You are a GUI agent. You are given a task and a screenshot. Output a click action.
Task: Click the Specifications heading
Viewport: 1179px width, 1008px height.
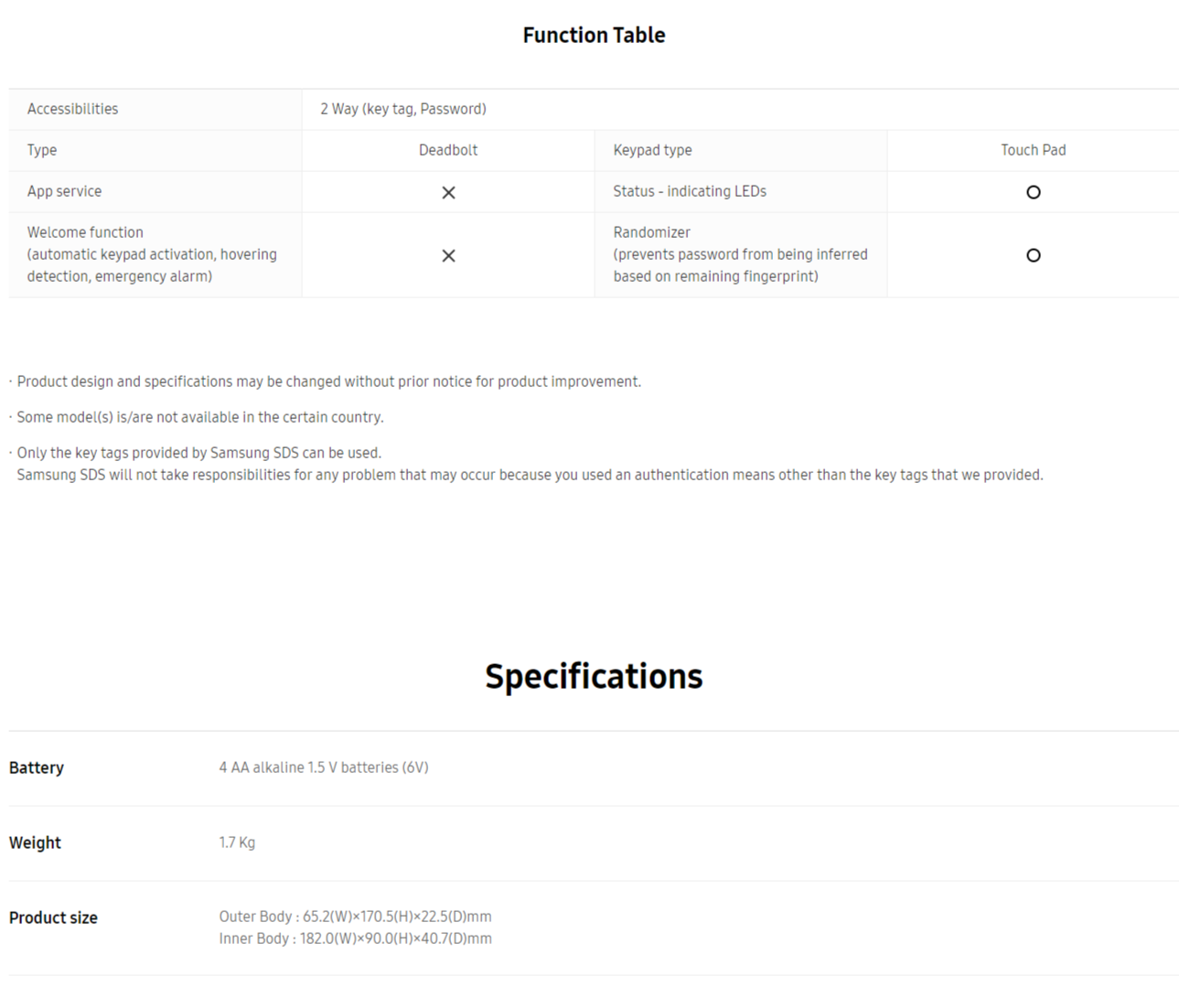point(594,676)
